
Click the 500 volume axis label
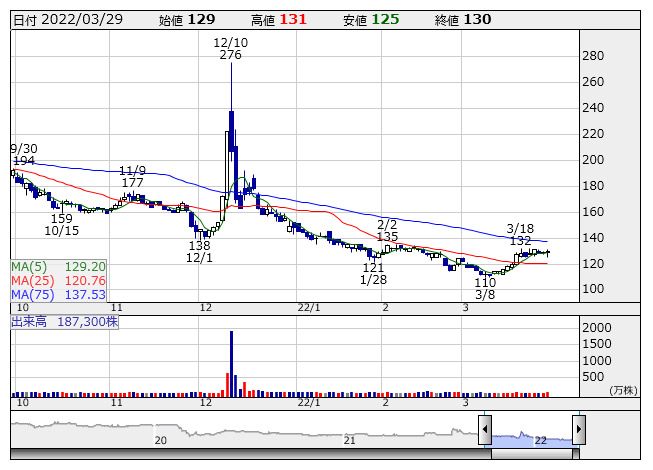click(x=593, y=377)
